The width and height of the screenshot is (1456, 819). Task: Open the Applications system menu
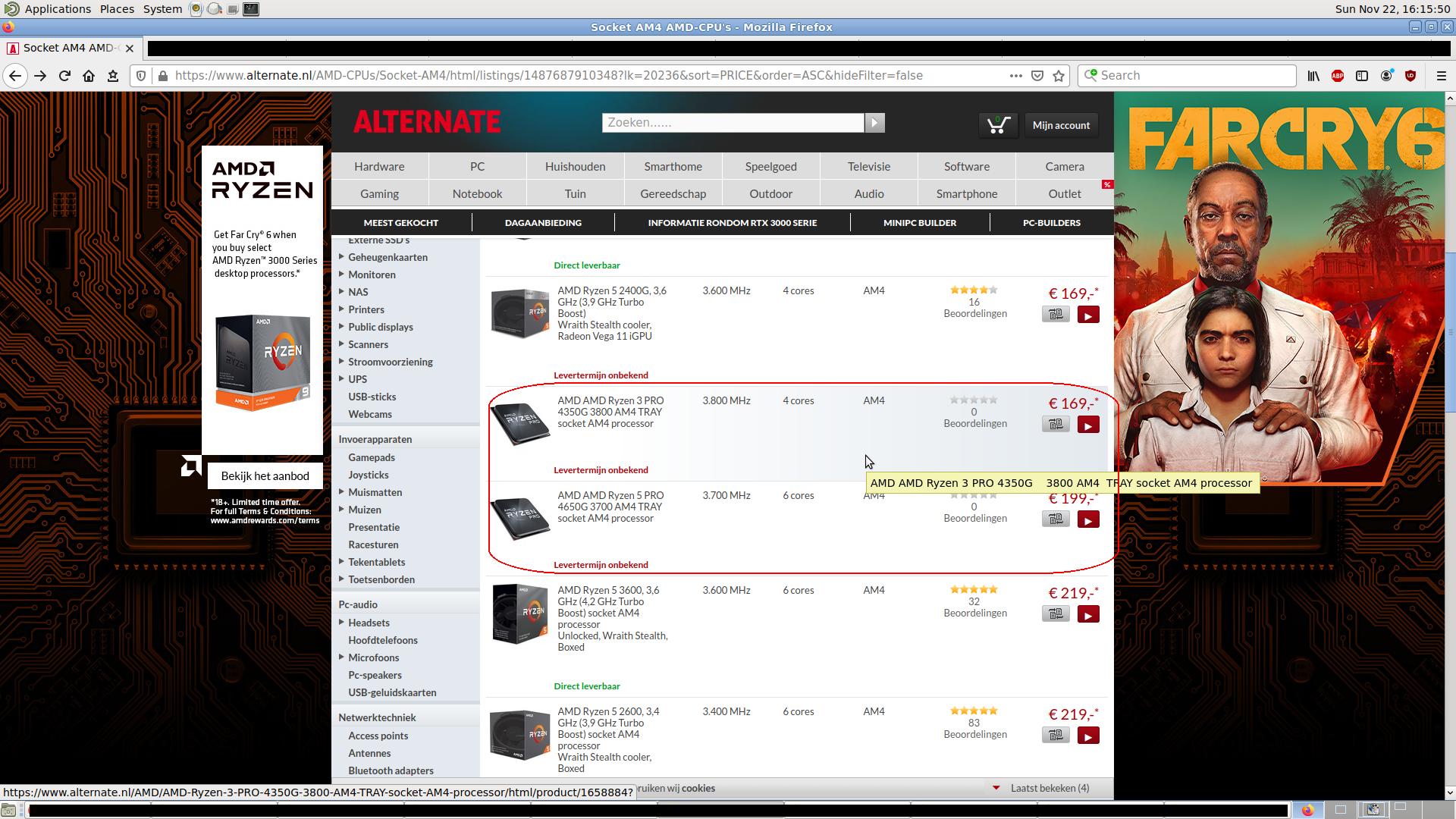[58, 9]
